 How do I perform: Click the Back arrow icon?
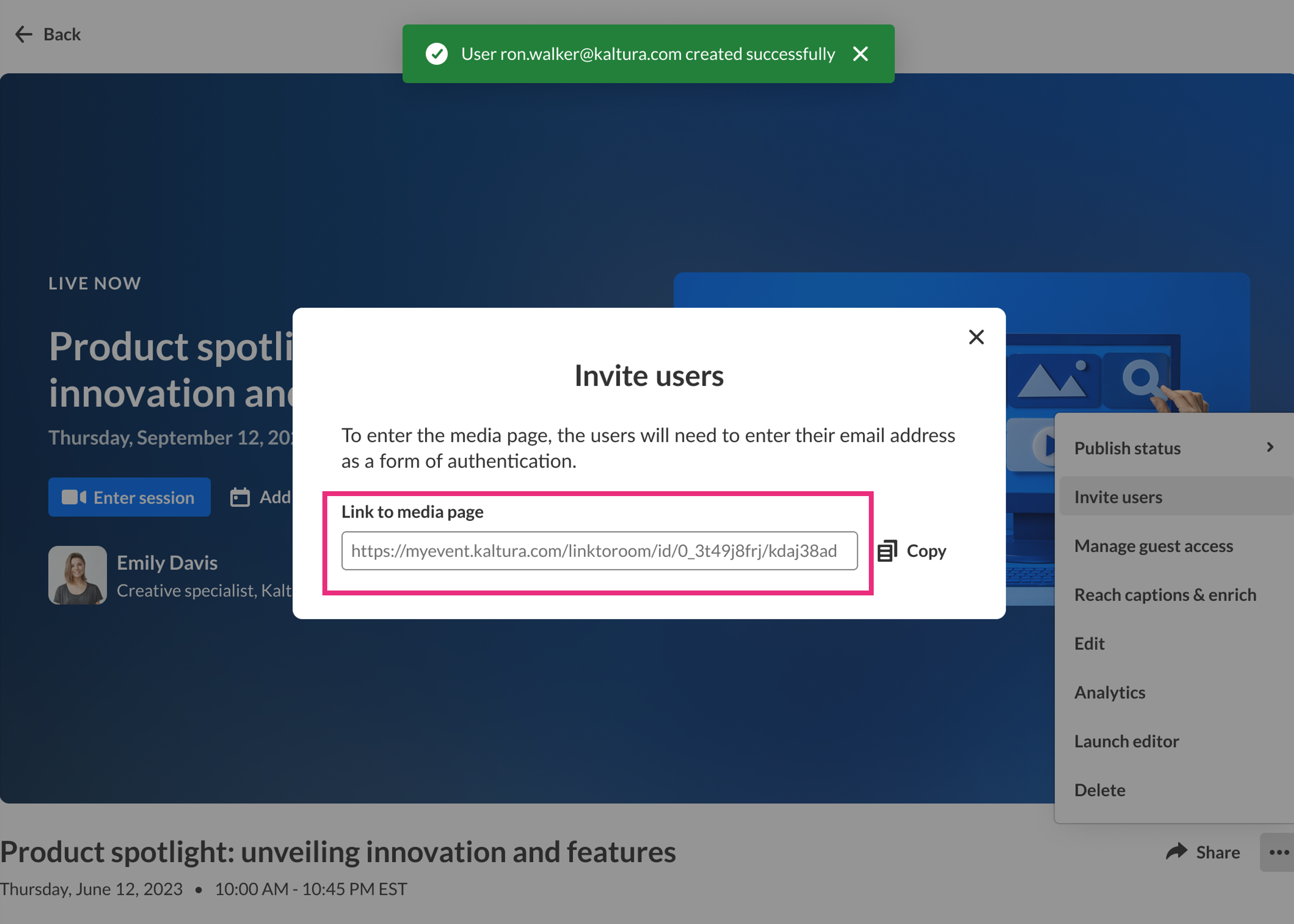click(23, 34)
